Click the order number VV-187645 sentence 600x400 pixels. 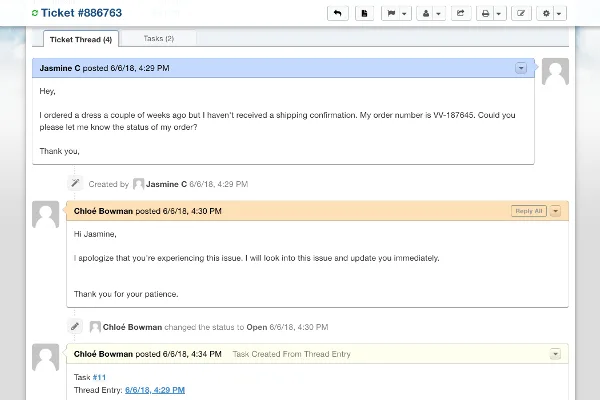[417, 115]
